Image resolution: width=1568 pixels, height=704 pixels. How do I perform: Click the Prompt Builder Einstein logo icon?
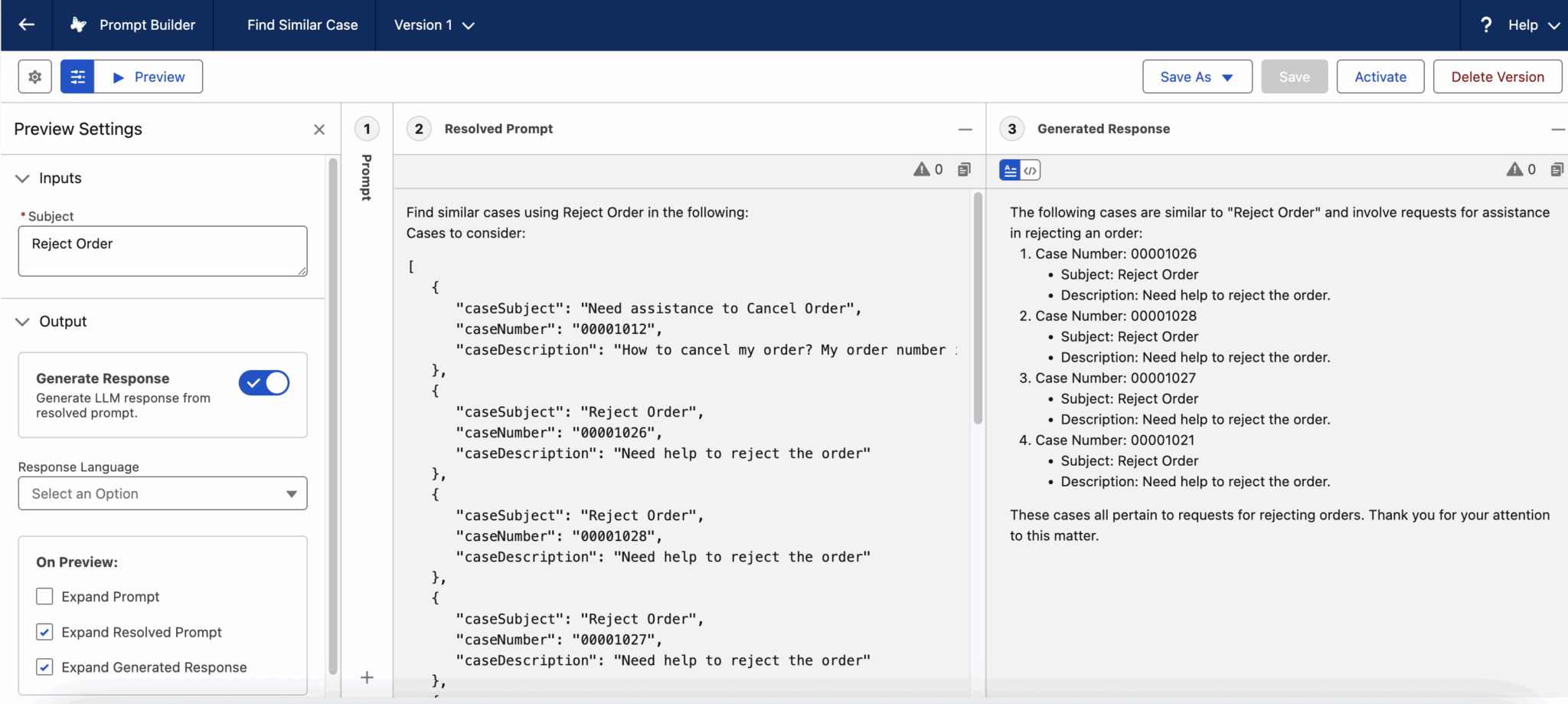pos(78,25)
